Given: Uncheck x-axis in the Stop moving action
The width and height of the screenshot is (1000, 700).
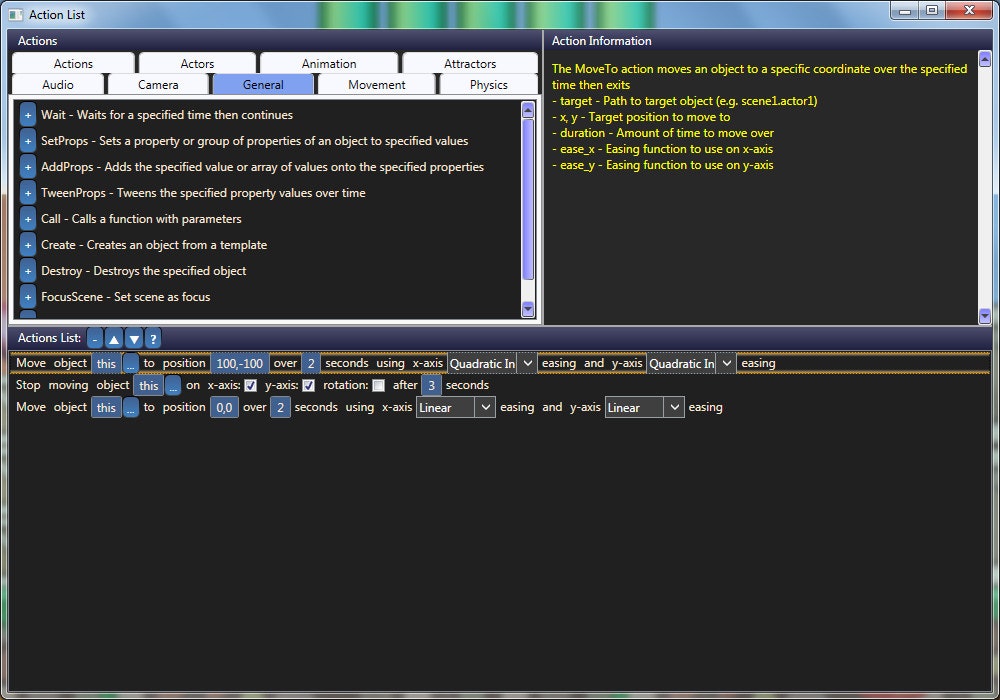Looking at the screenshot, I should (250, 385).
